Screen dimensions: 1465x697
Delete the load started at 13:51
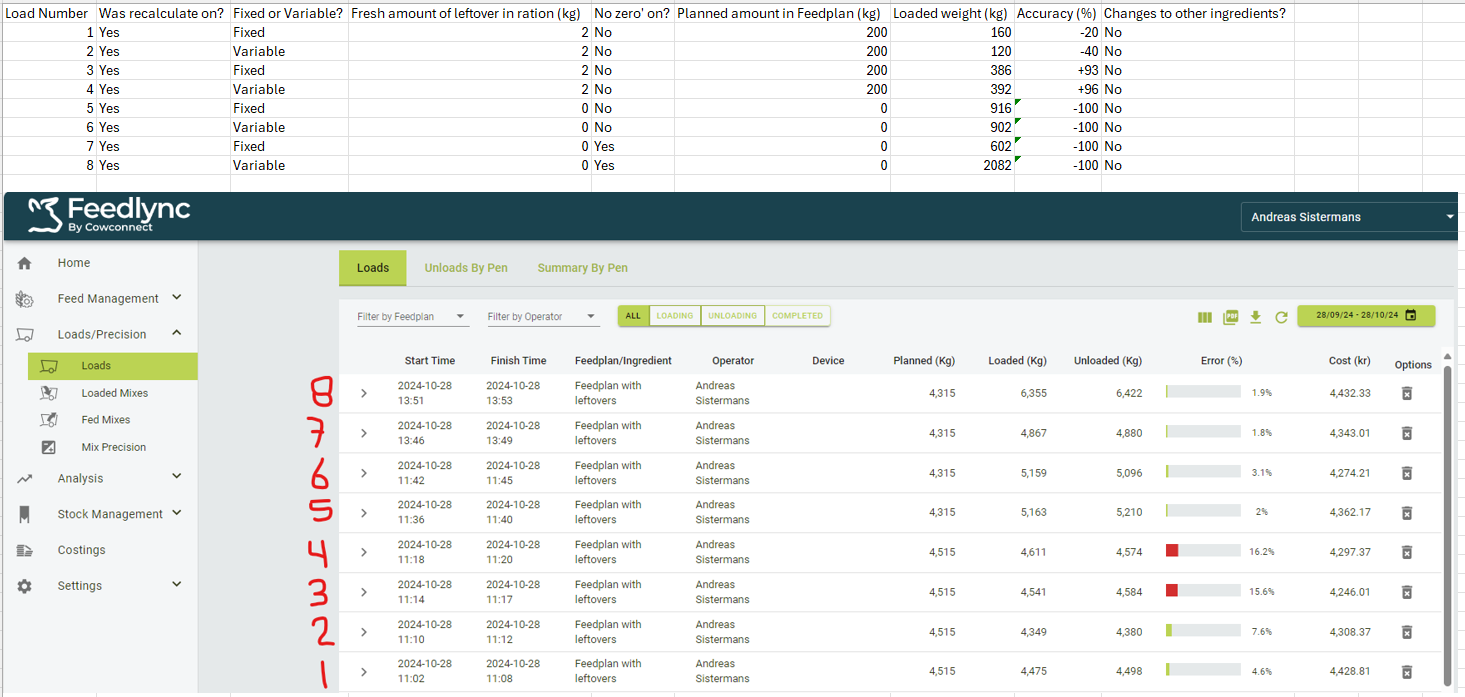(1406, 394)
